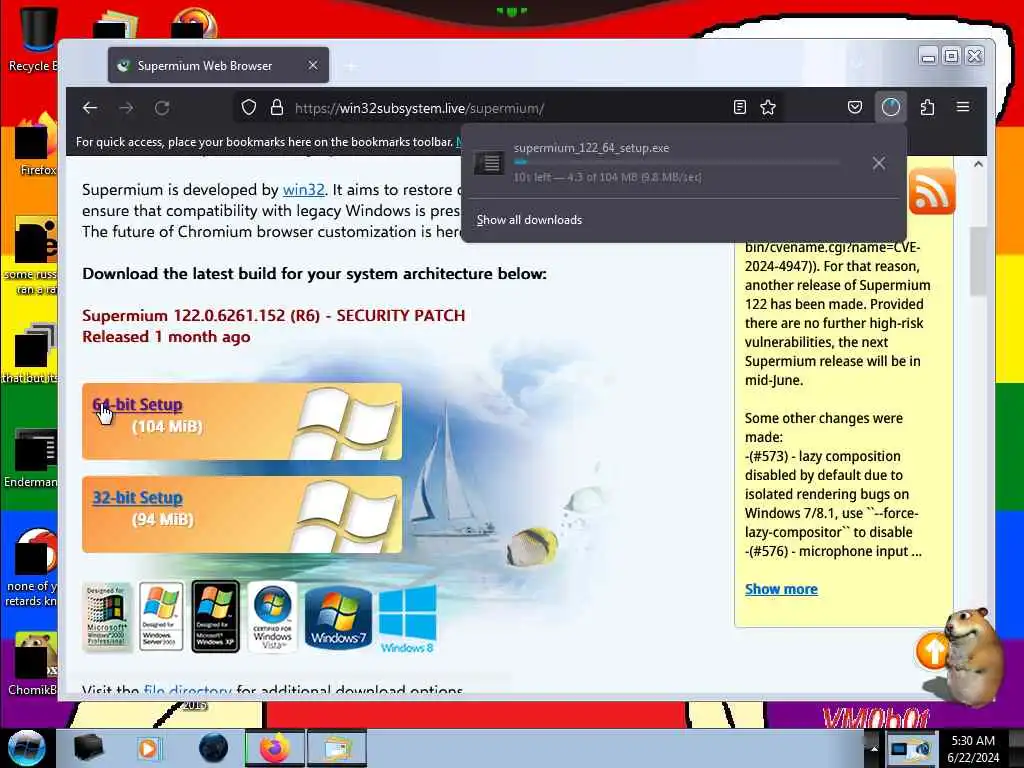This screenshot has width=1024, height=768.
Task: Click the Windows 2000 Professional badge
Action: [106, 617]
